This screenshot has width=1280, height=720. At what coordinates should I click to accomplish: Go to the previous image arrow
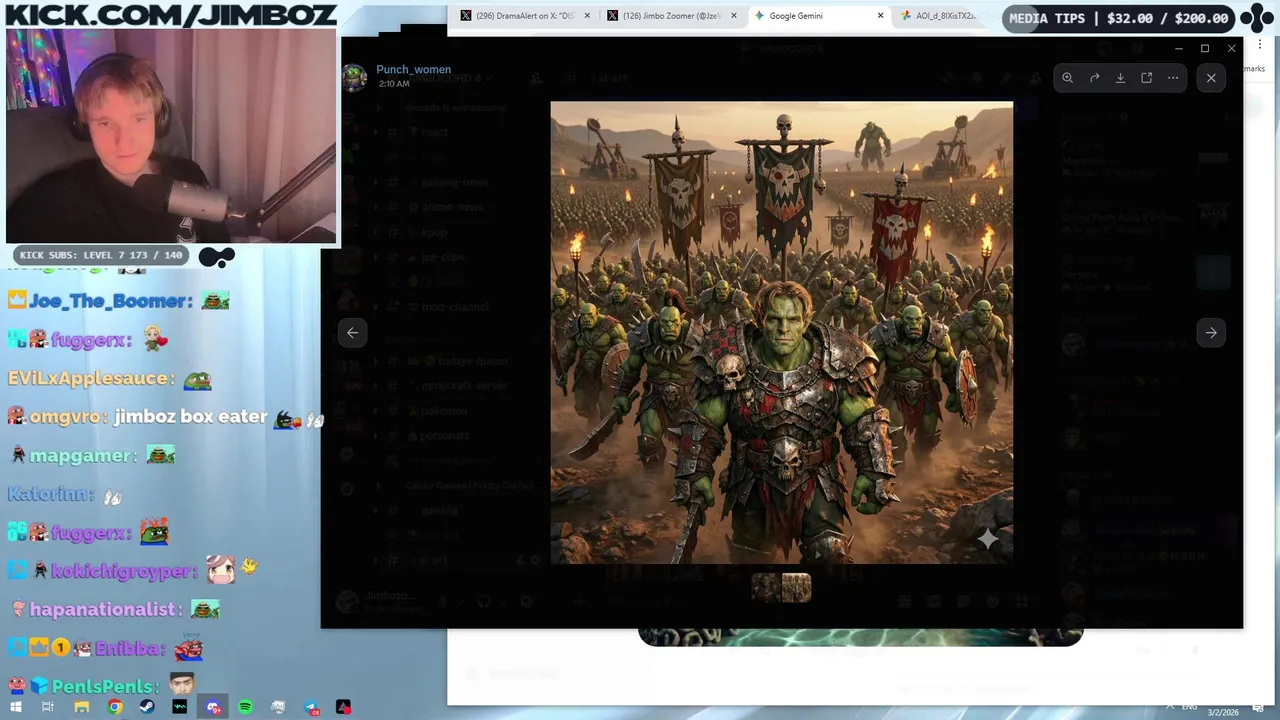coord(352,333)
